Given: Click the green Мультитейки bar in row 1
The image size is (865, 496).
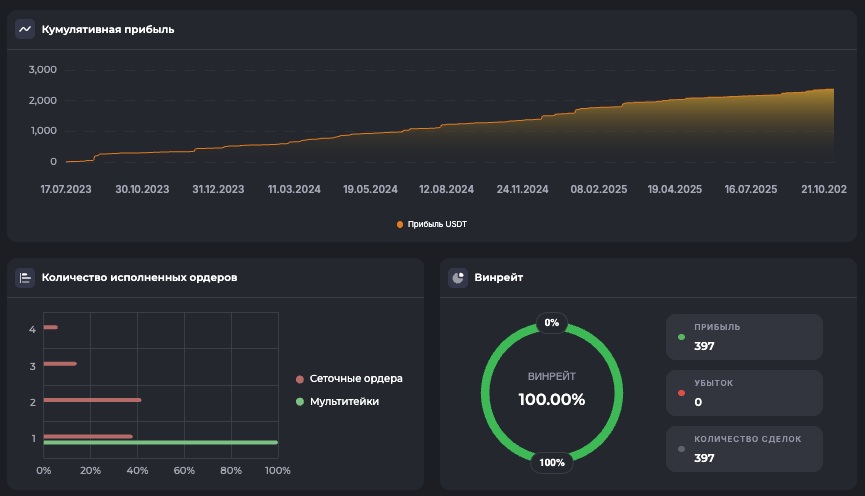Looking at the screenshot, I should (160, 442).
